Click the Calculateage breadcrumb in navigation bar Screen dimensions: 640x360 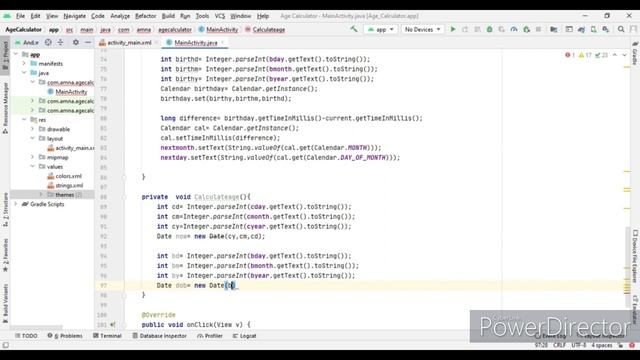pos(265,29)
